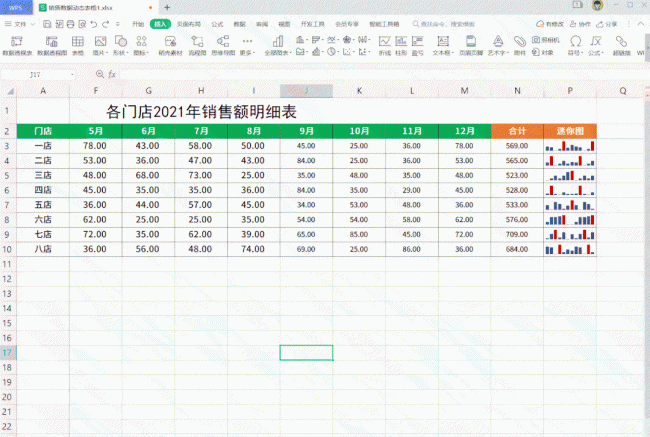Click the new tab plus button
This screenshot has width=650, height=437.
pos(167,7)
